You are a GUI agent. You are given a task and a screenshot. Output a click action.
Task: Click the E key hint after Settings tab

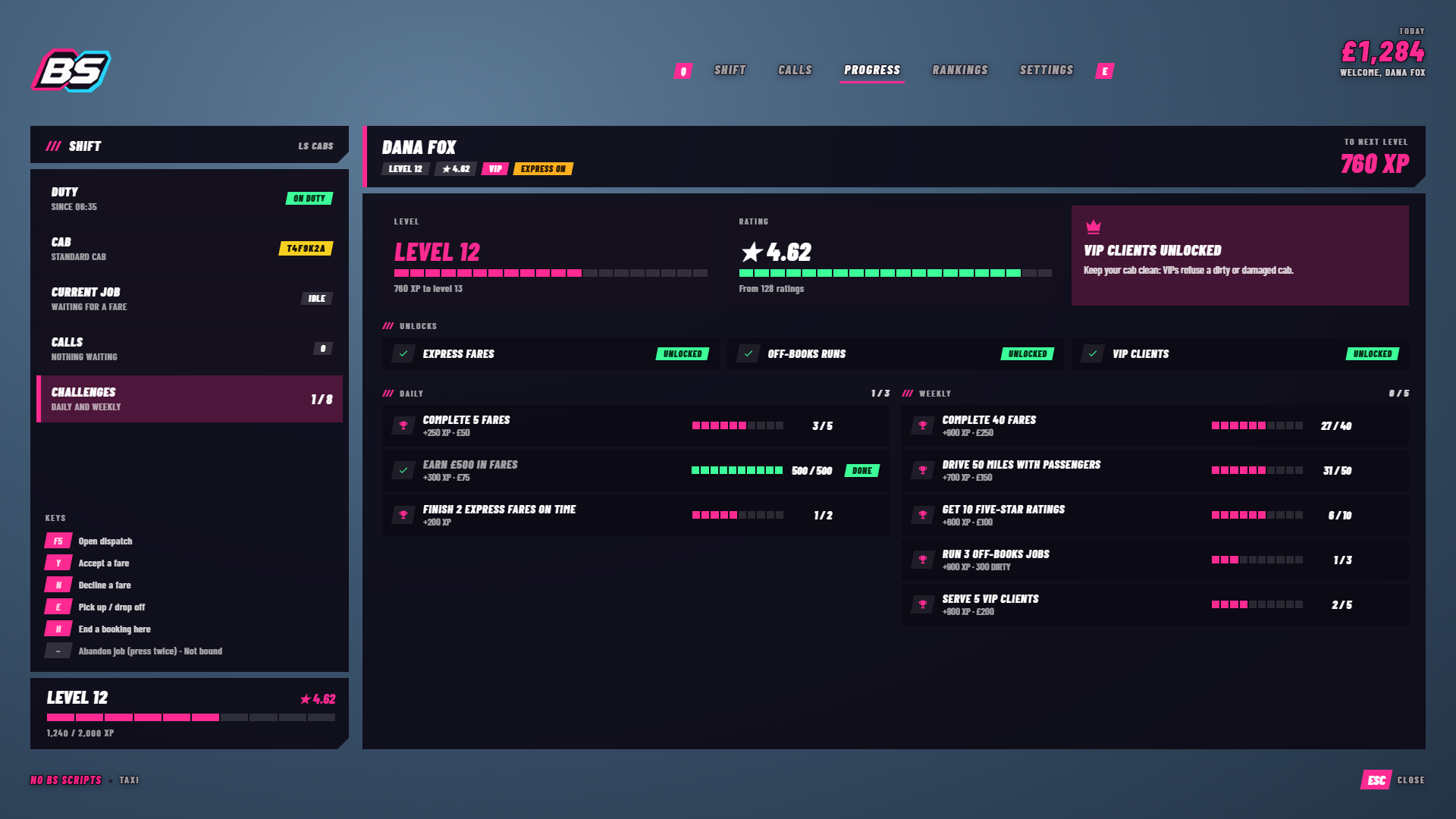tap(1105, 71)
